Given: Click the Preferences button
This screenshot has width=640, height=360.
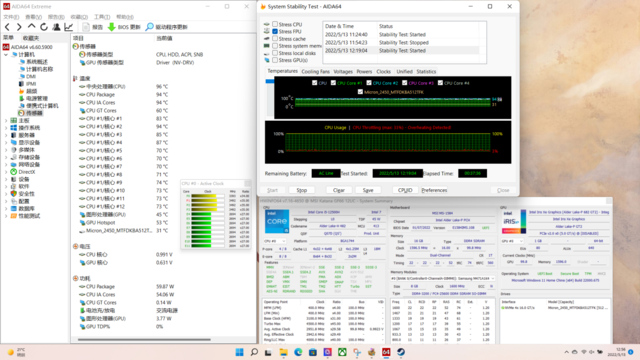Looking at the screenshot, I should (x=434, y=190).
